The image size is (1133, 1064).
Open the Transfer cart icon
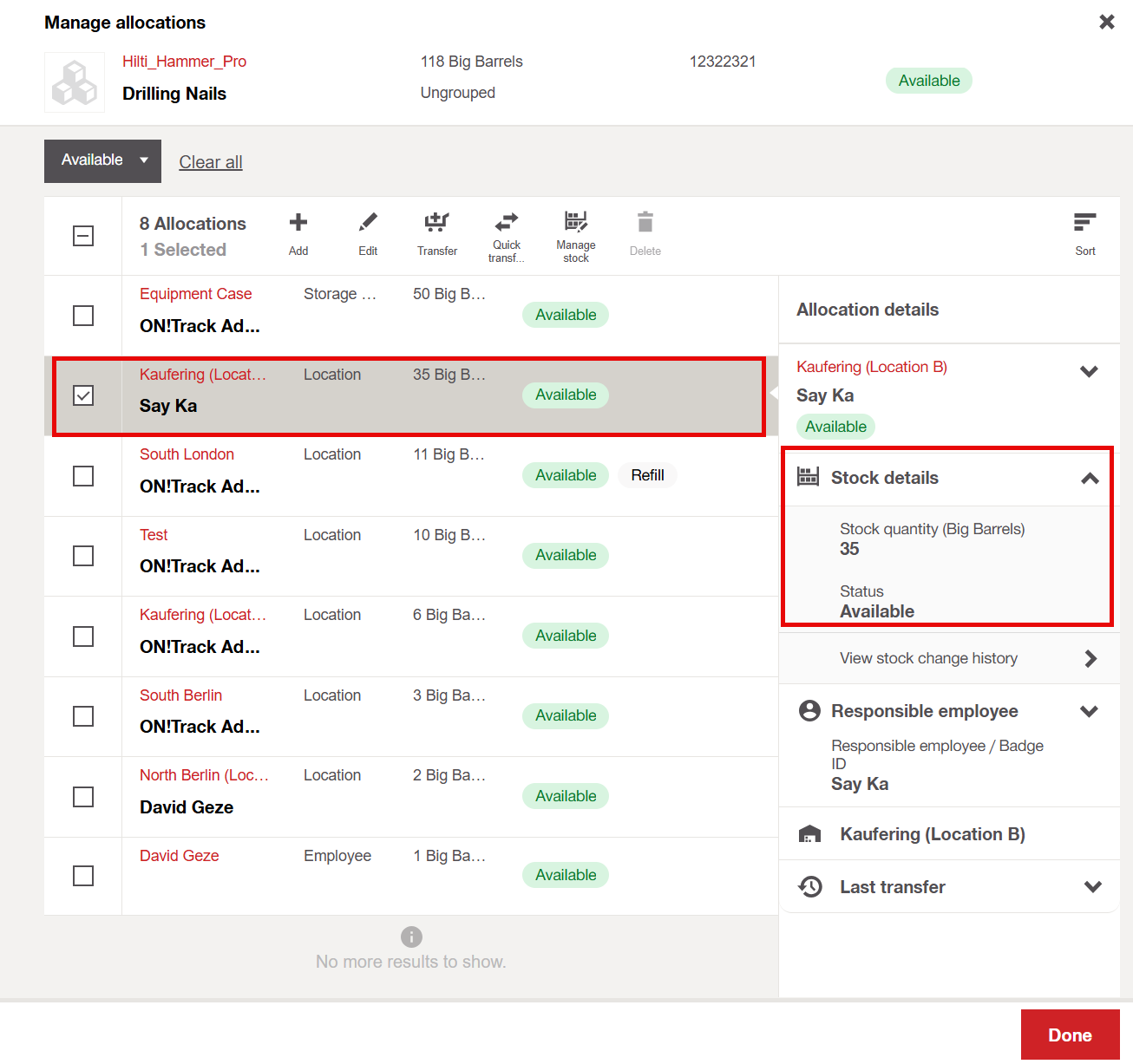click(x=436, y=224)
